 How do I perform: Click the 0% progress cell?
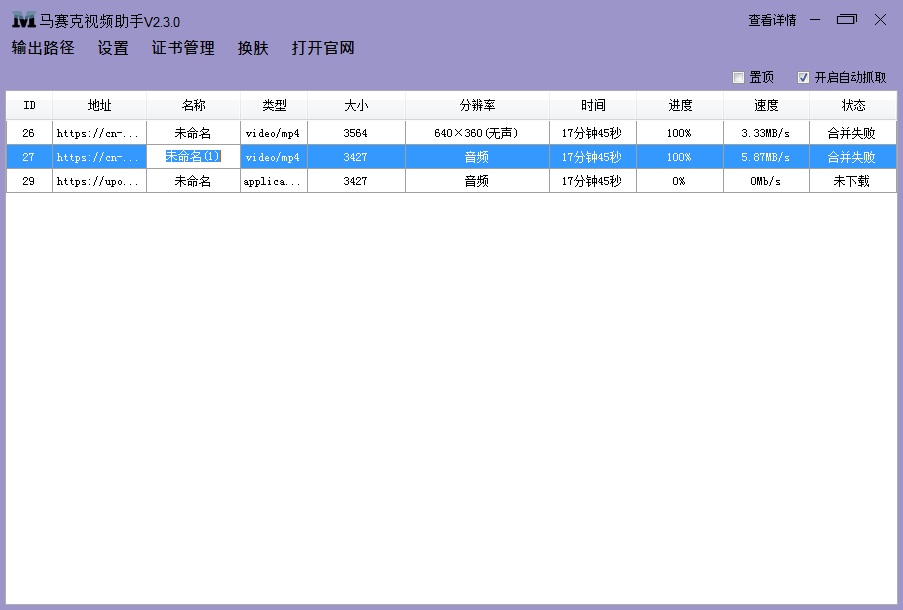pos(680,181)
